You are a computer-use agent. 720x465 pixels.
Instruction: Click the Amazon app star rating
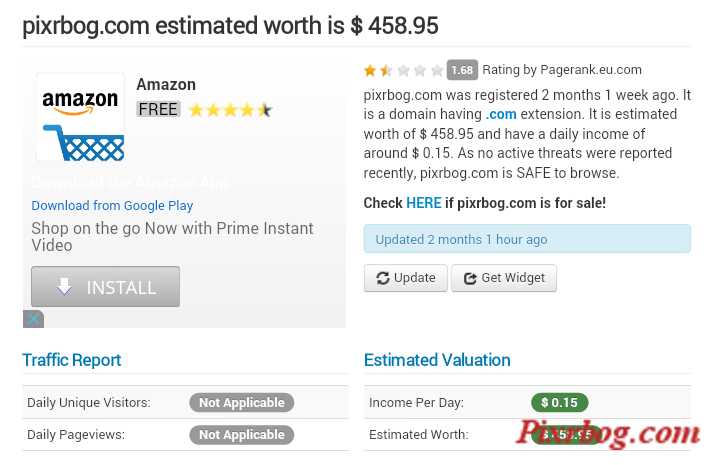click(x=231, y=110)
